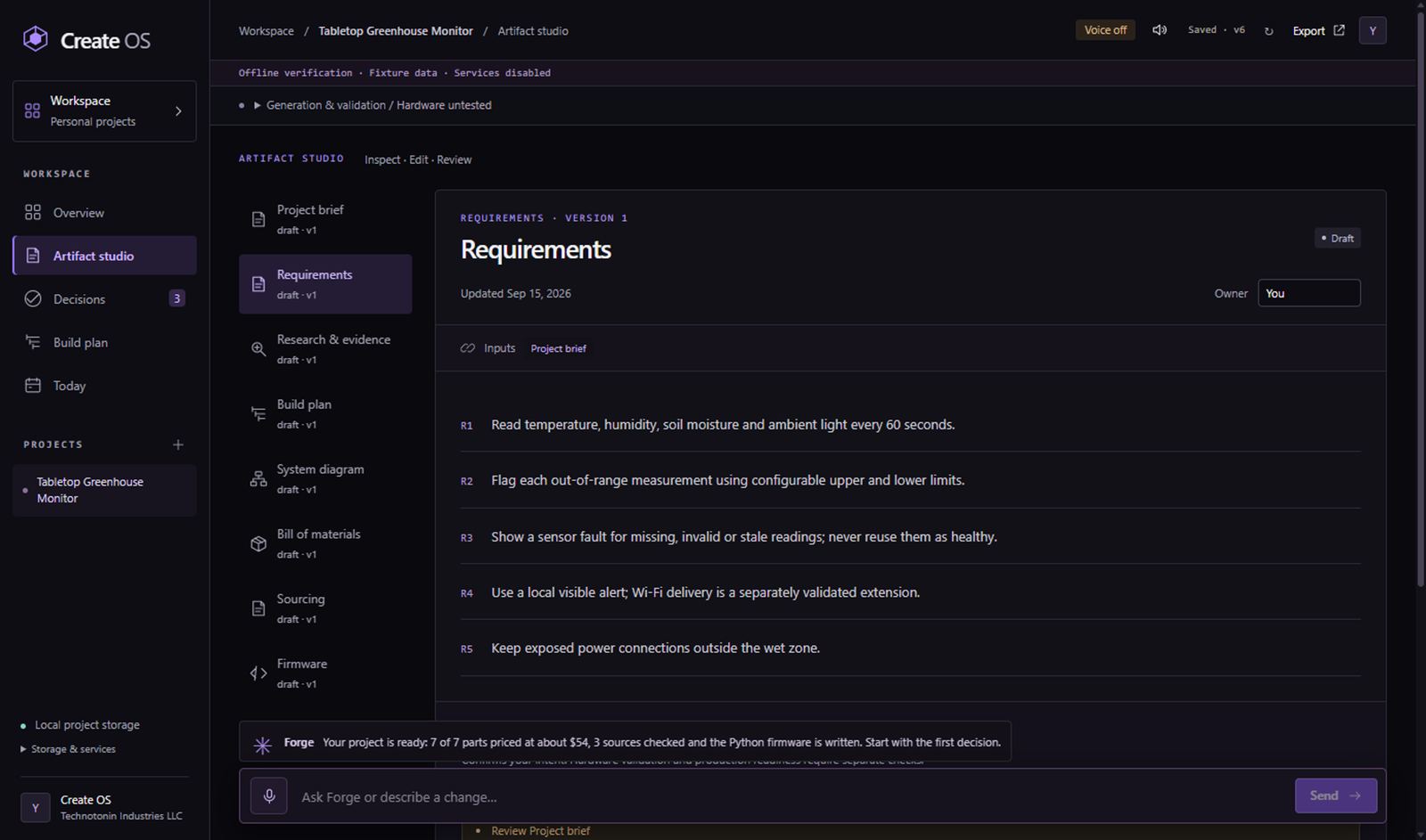
Task: Click the Inputs link icon
Action: [x=468, y=348]
